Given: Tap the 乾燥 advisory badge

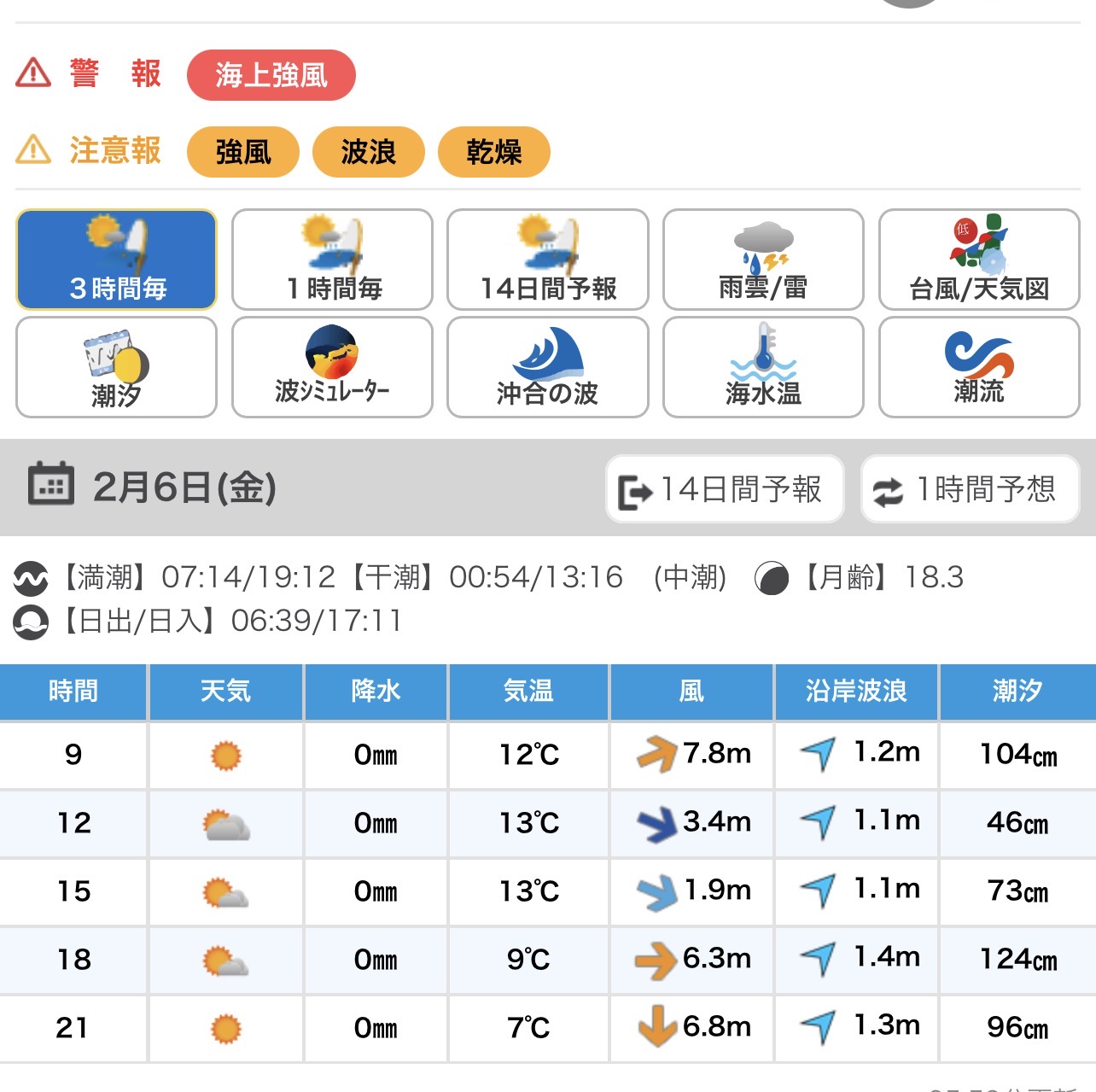Looking at the screenshot, I should tap(493, 152).
